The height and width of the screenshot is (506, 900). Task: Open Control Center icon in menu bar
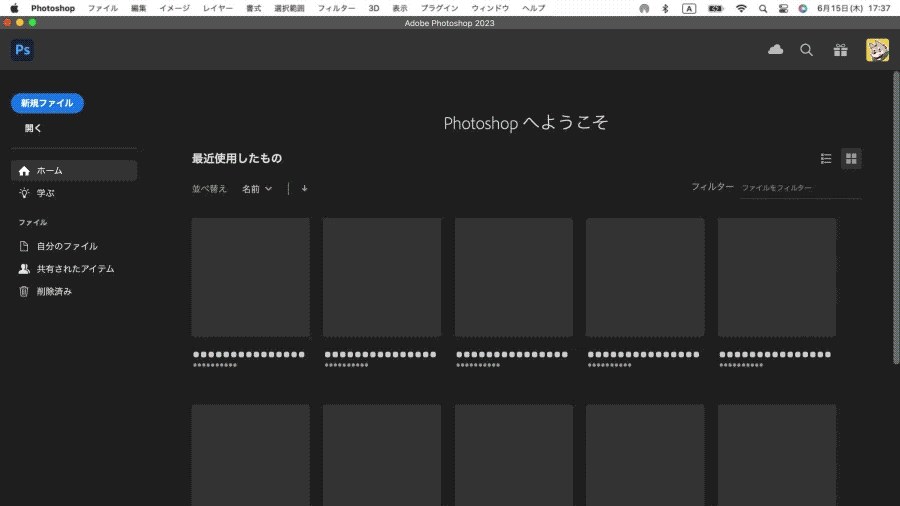783,8
